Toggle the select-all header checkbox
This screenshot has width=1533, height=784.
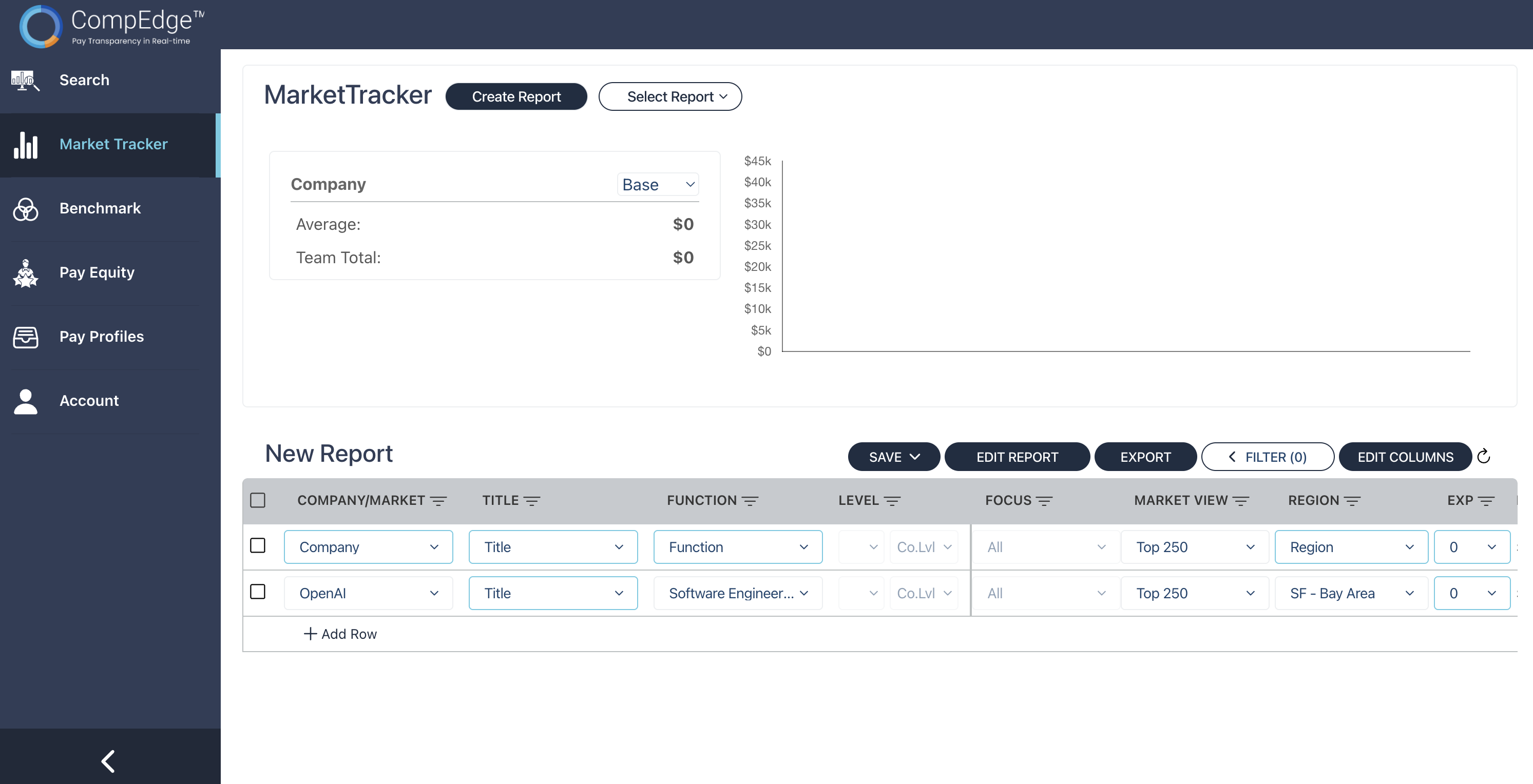click(258, 500)
